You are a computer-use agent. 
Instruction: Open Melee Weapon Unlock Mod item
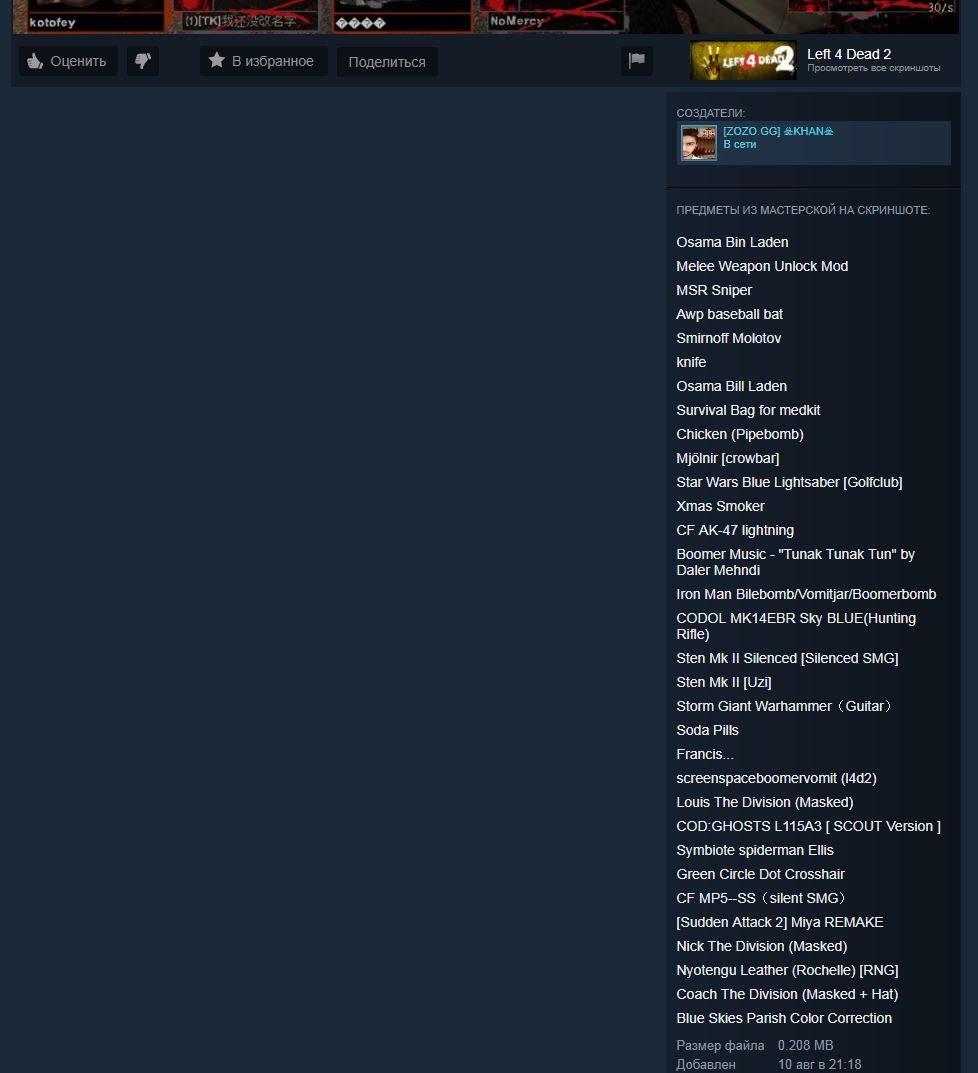point(762,266)
